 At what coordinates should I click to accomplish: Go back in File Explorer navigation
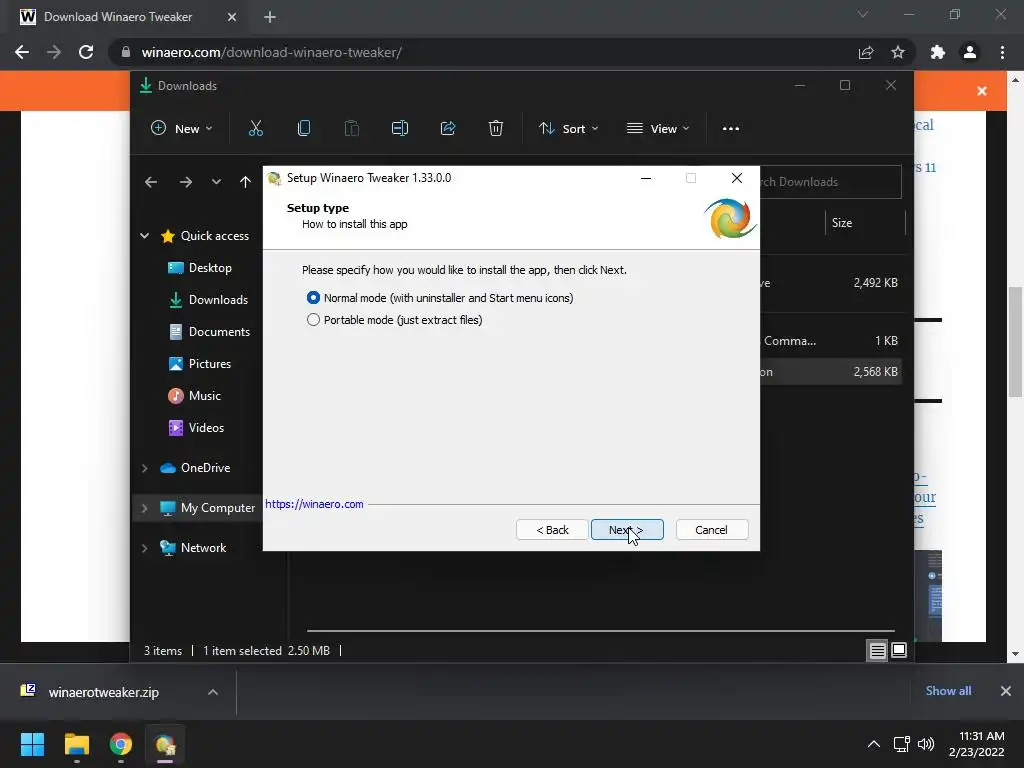pyautogui.click(x=151, y=182)
